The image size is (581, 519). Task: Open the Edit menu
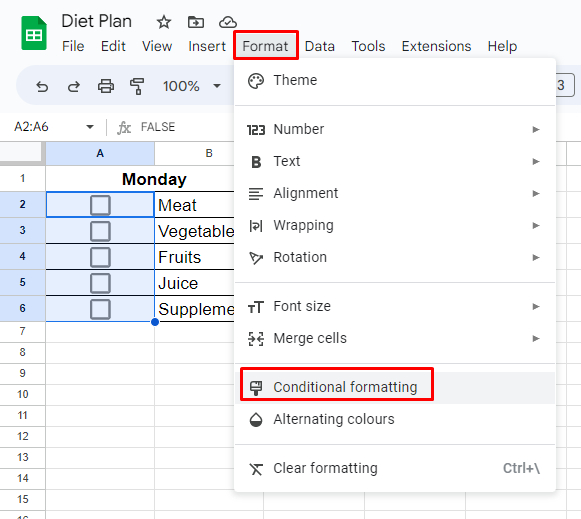[x=113, y=46]
